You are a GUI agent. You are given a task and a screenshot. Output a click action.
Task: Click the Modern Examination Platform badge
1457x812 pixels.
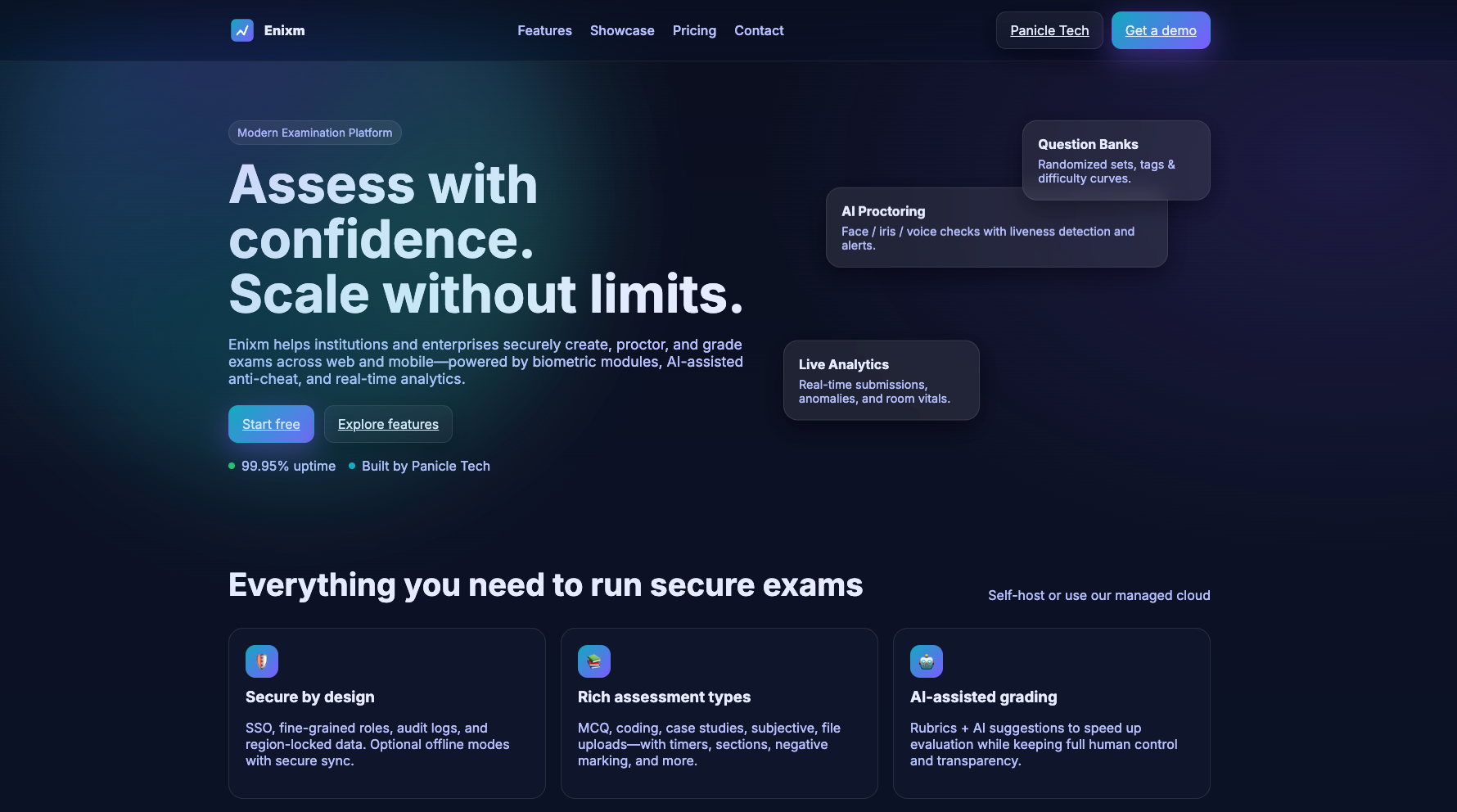[314, 132]
